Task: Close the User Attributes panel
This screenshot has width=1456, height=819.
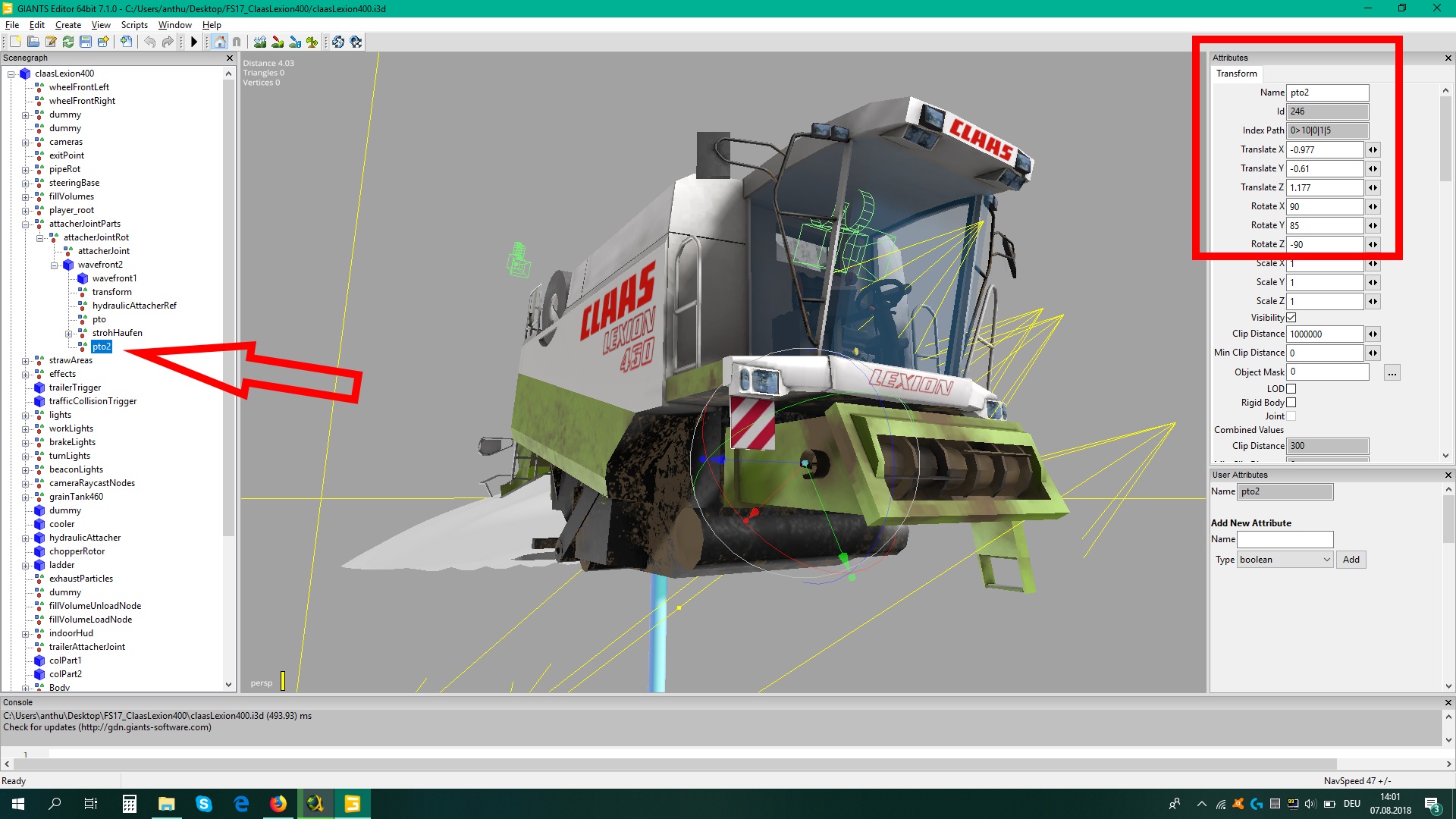Action: coord(1448,475)
